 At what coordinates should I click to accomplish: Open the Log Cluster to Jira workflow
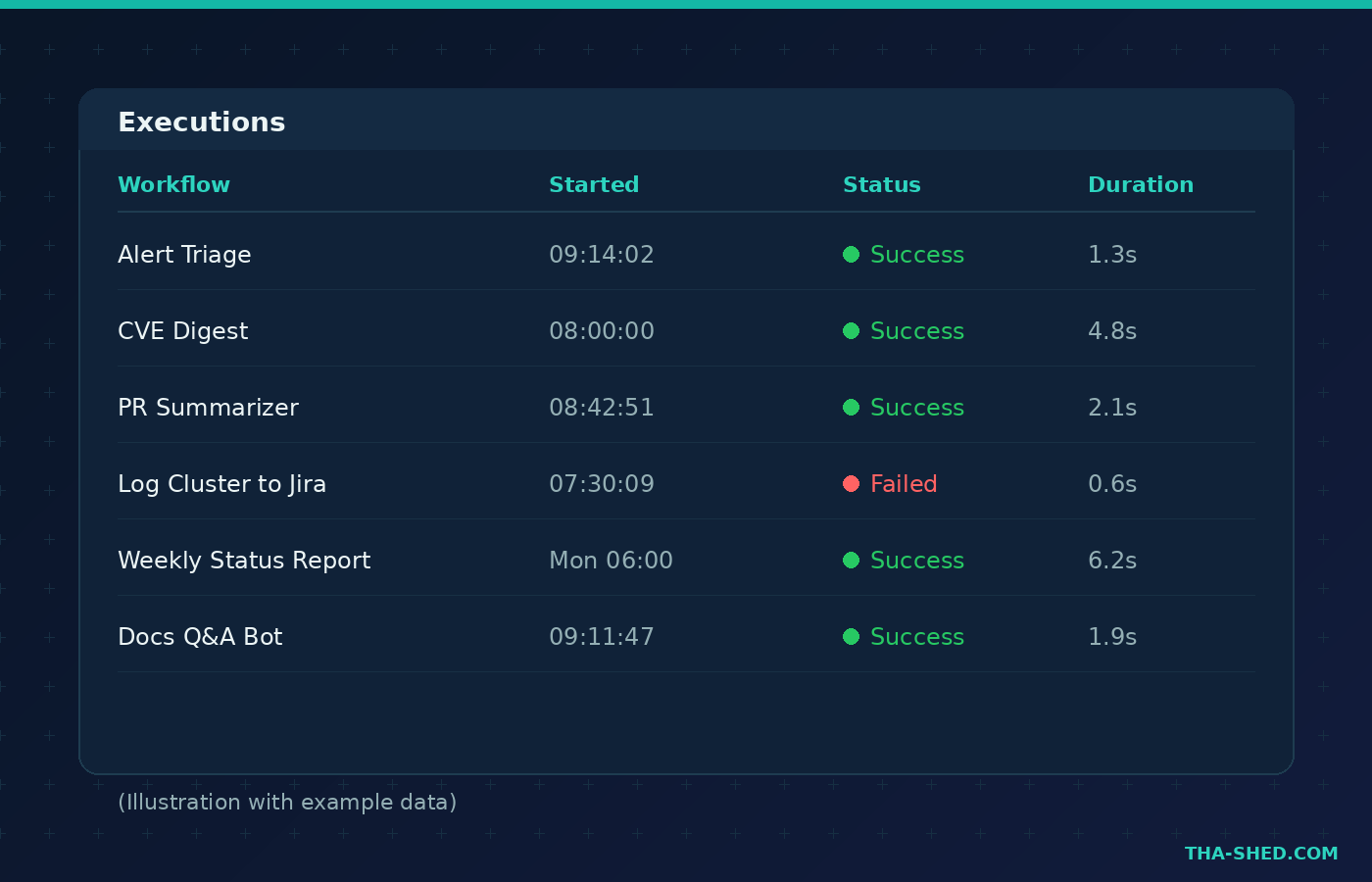[221, 484]
